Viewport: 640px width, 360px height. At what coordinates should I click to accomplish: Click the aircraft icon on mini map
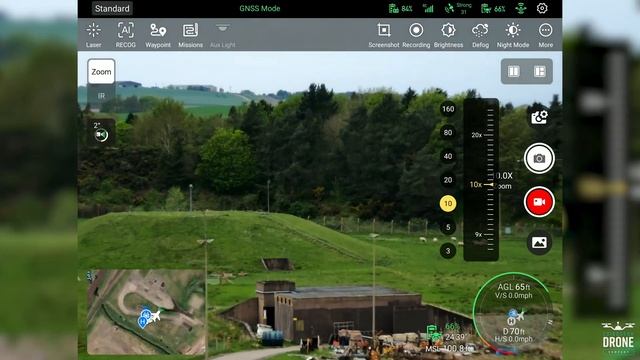coord(155,316)
